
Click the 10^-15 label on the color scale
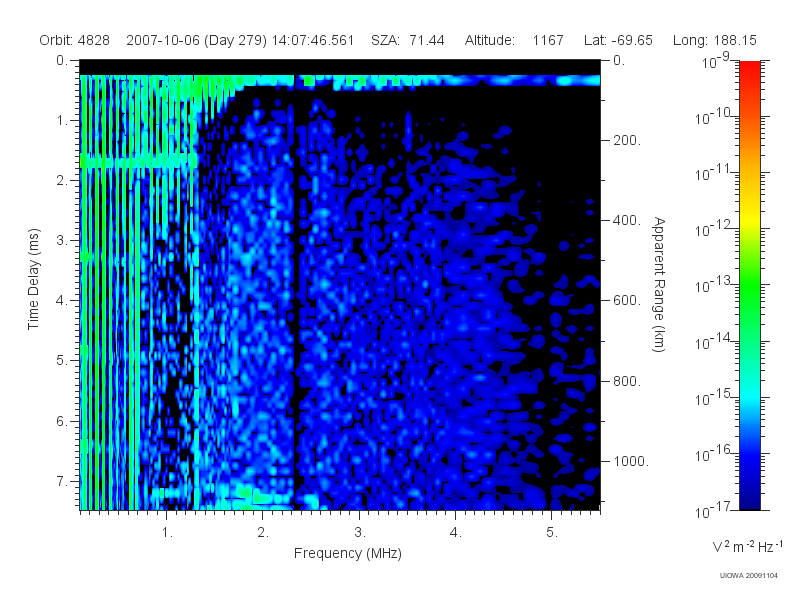click(714, 398)
